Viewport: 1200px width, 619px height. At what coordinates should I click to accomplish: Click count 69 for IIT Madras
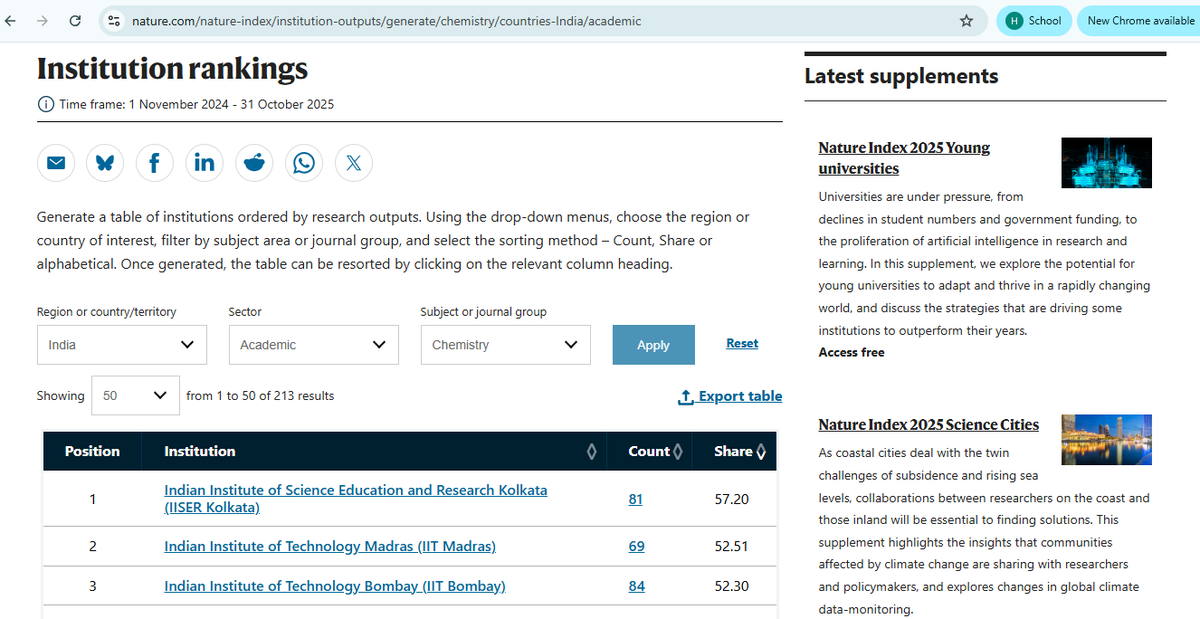636,546
